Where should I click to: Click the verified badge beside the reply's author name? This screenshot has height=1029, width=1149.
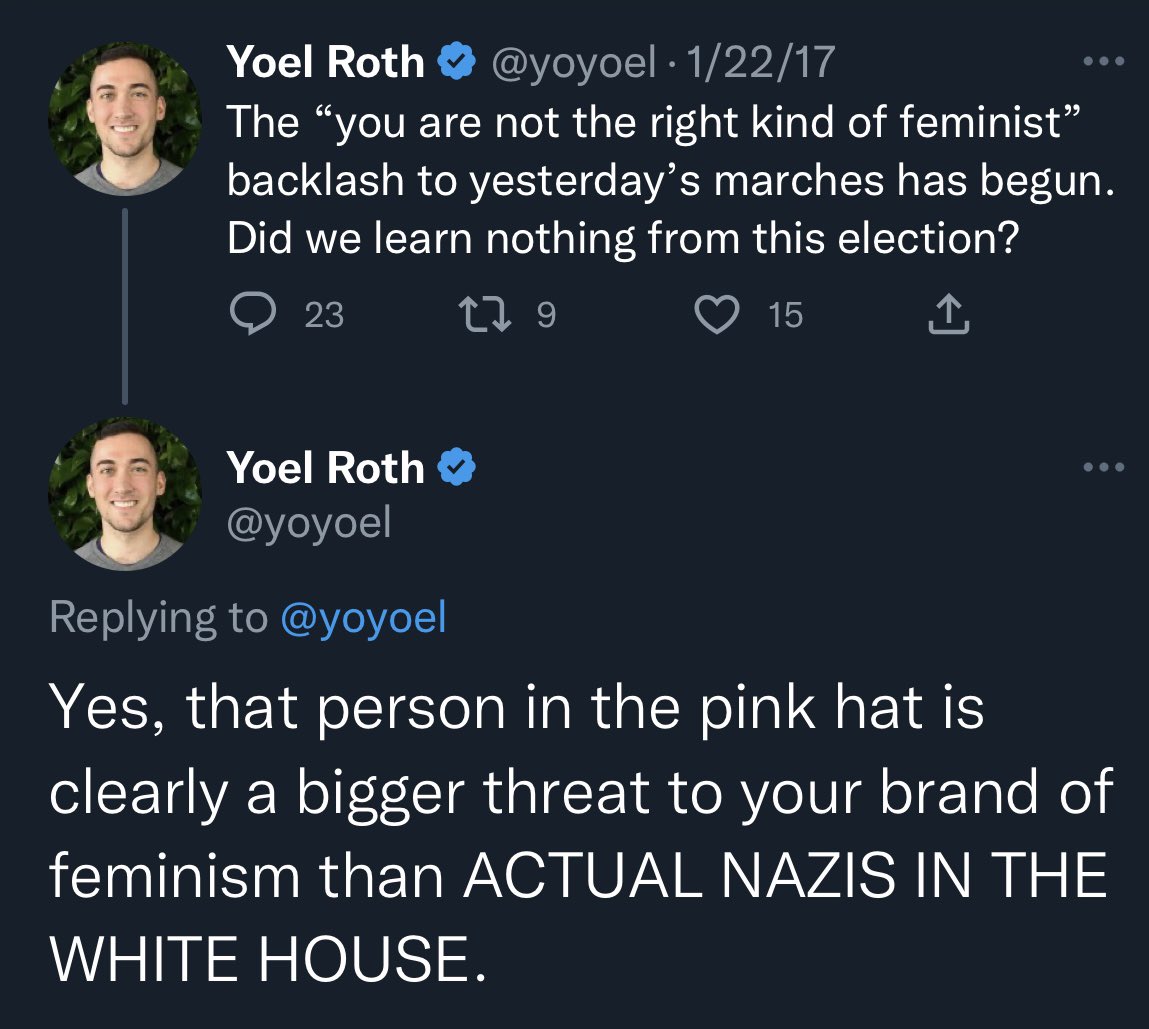[x=457, y=467]
